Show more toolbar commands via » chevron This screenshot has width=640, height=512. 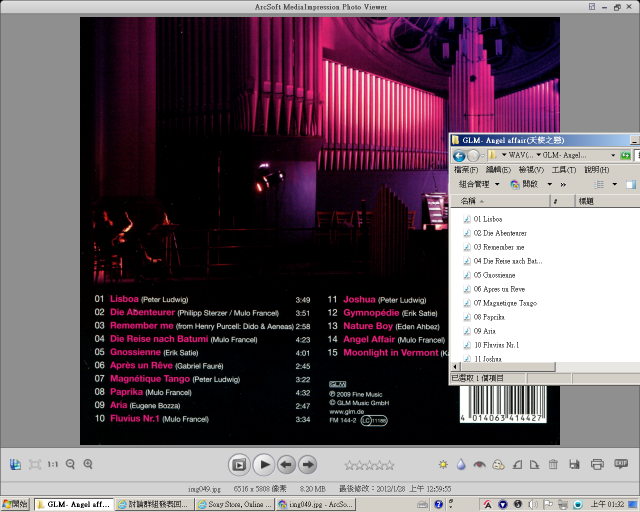coord(563,185)
